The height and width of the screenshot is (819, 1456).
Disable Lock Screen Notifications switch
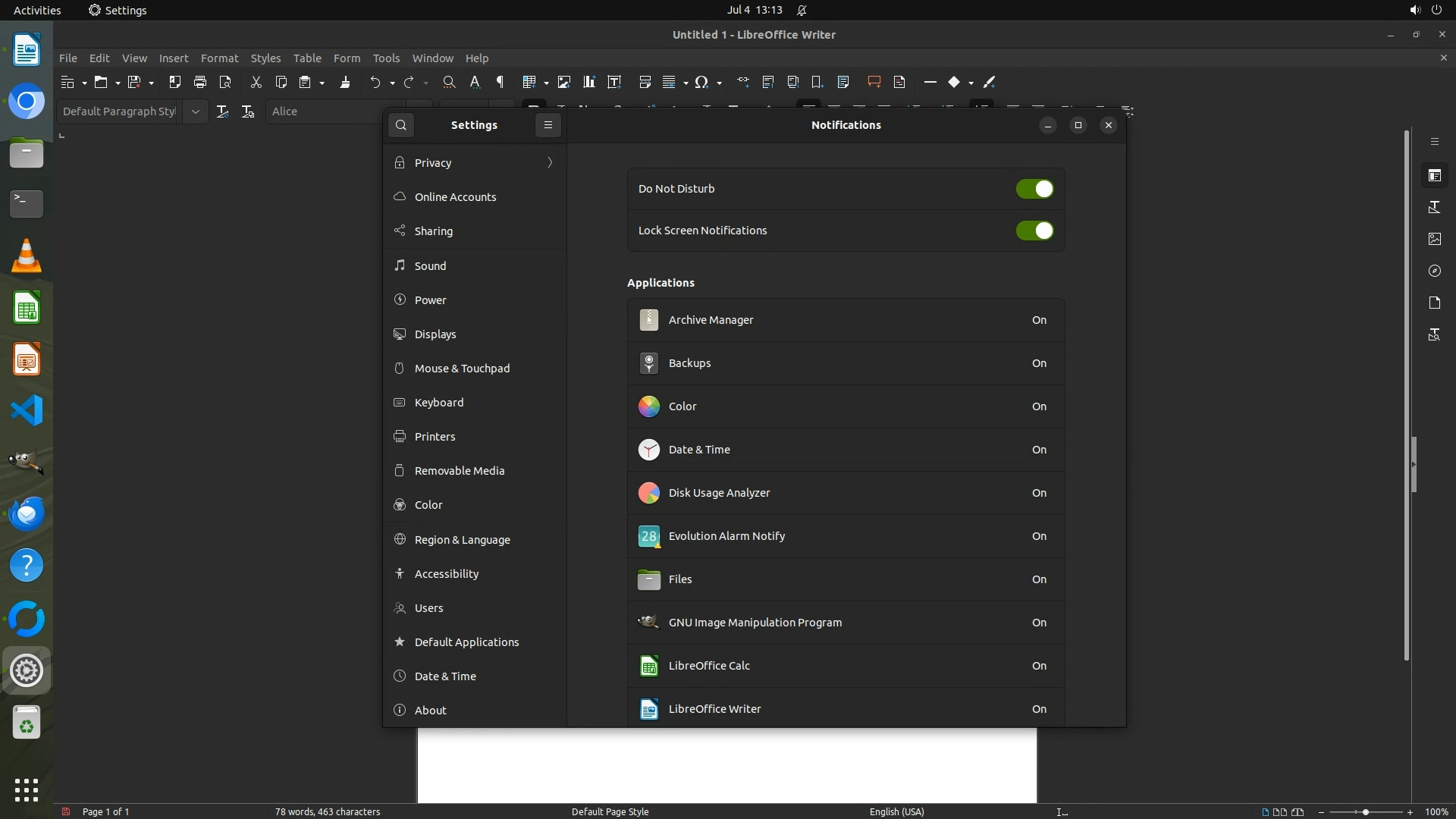[x=1034, y=231]
